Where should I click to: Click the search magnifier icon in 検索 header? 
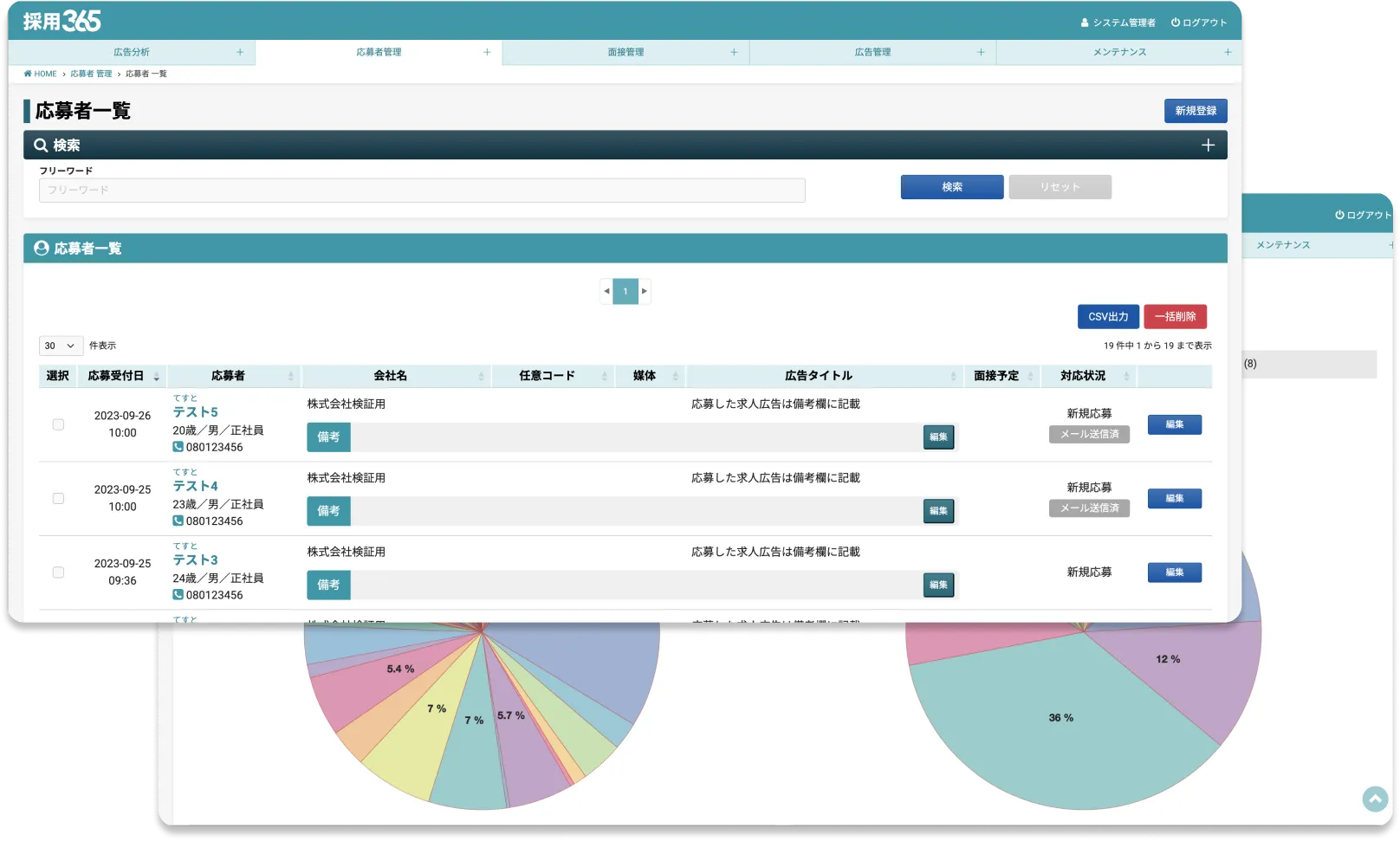click(41, 146)
